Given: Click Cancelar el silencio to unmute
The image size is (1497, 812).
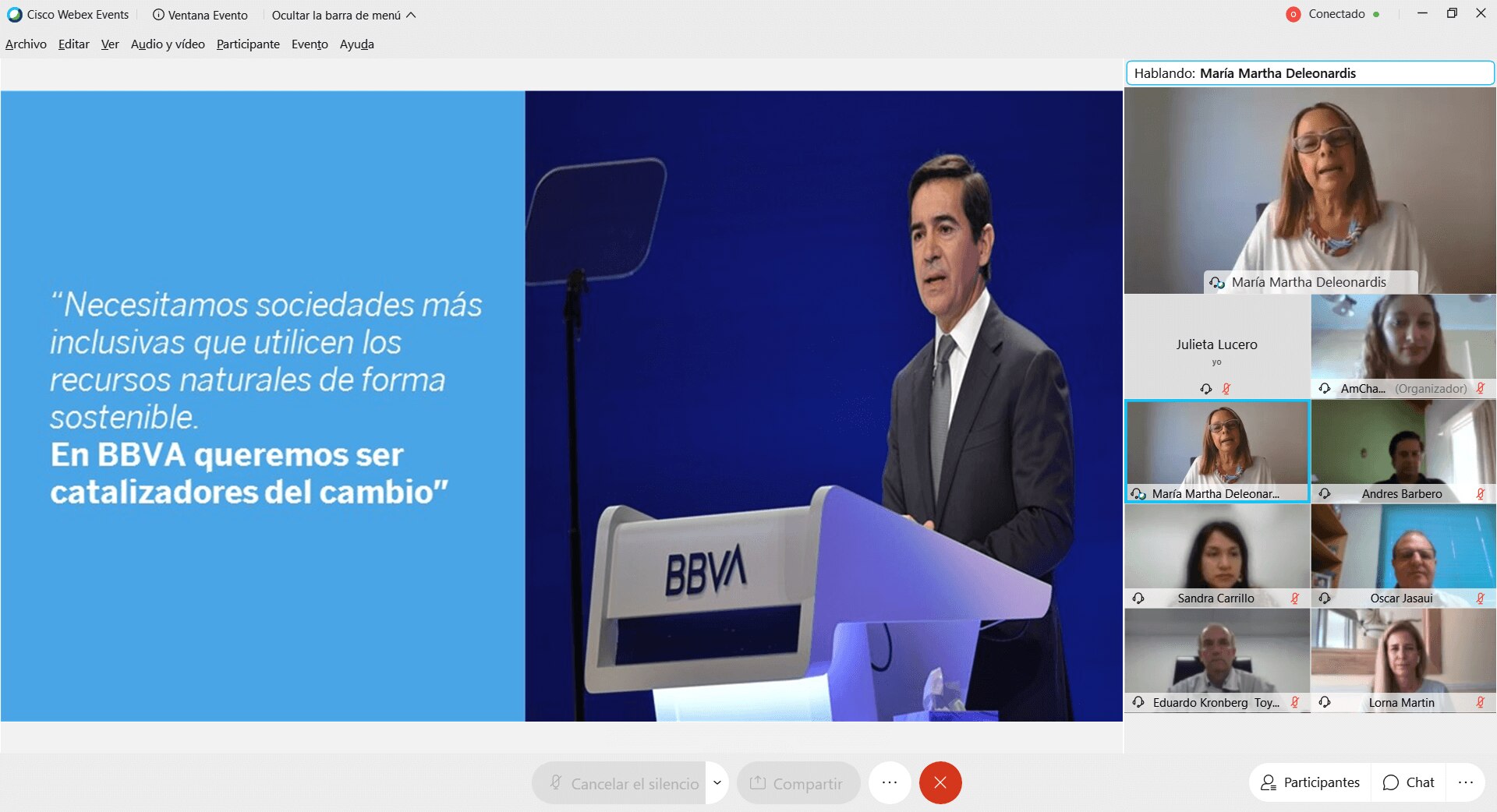Looking at the screenshot, I should coord(619,783).
